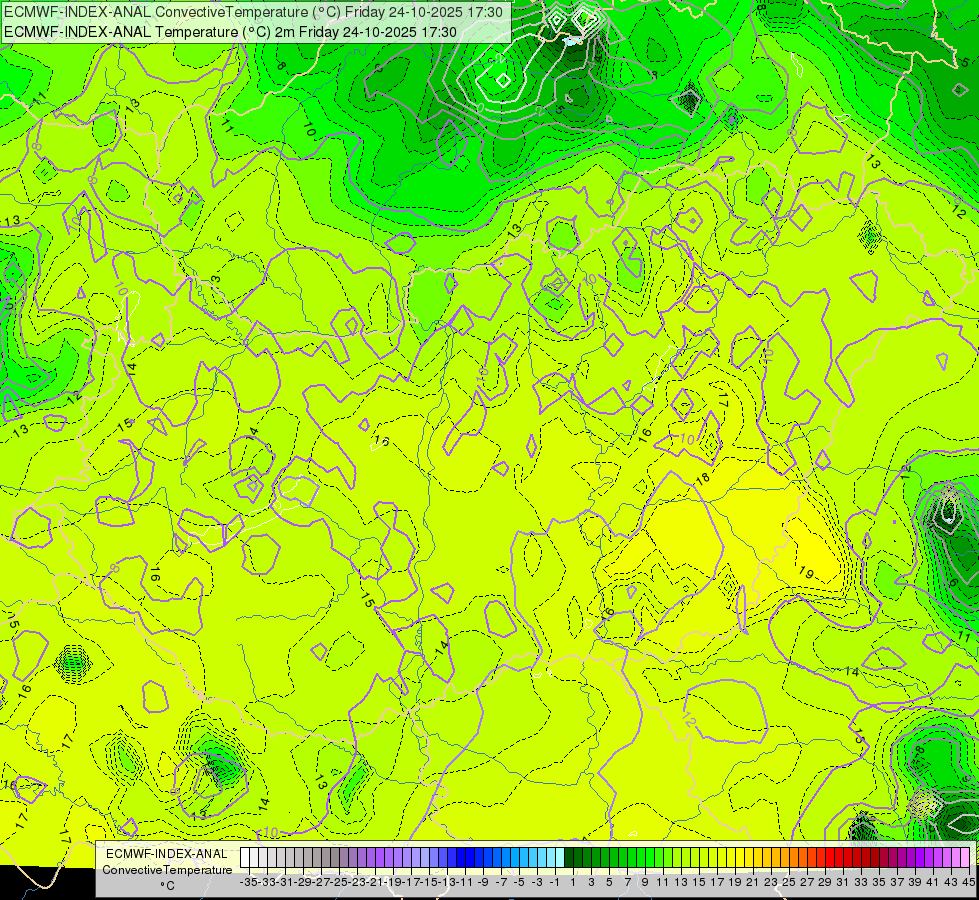979x900 pixels.
Task: Click the ConvectiveTemperature title line at top
Action: pos(253,12)
